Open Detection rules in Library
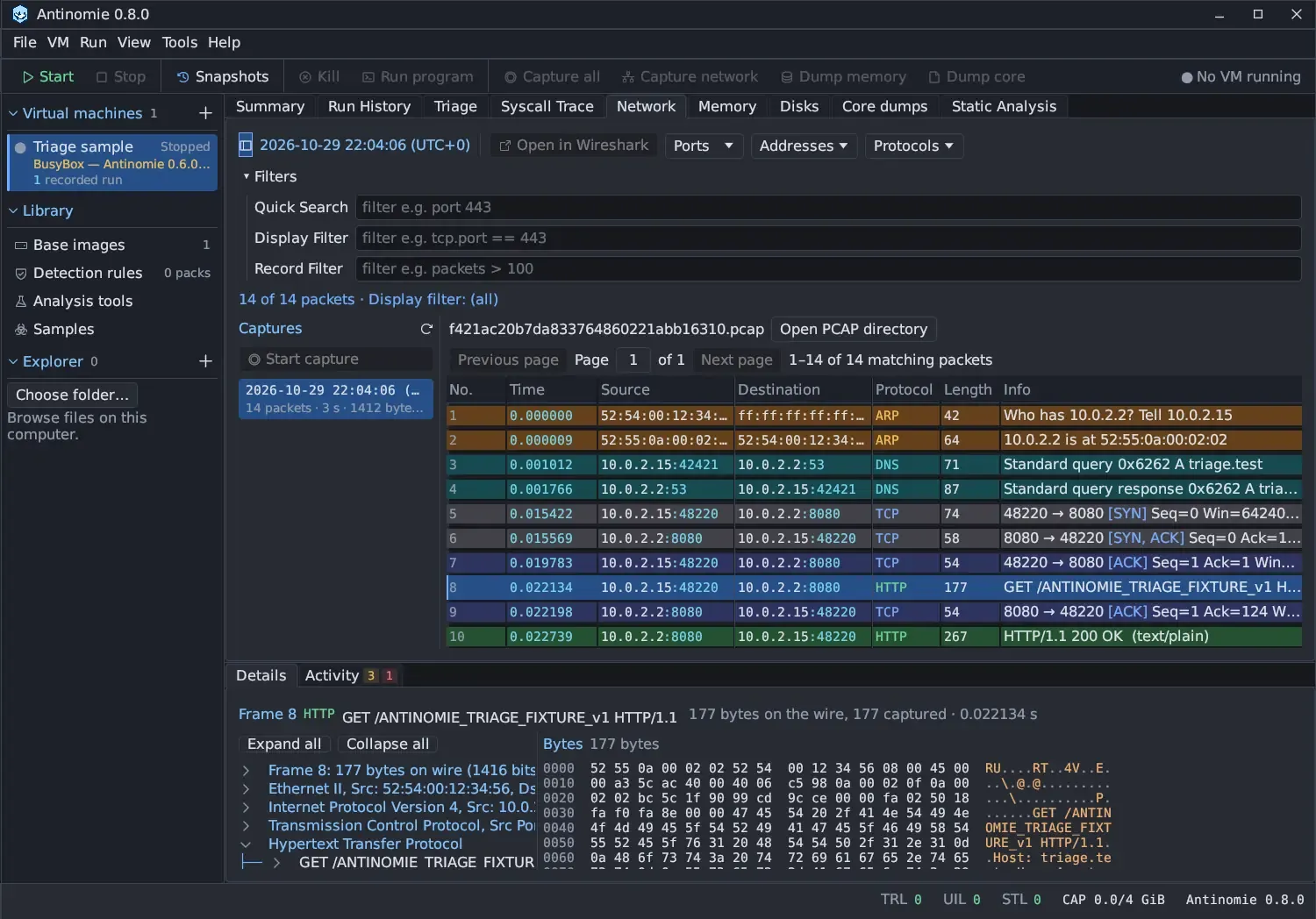Screen dimensions: 1316x919 (x=112, y=273)
